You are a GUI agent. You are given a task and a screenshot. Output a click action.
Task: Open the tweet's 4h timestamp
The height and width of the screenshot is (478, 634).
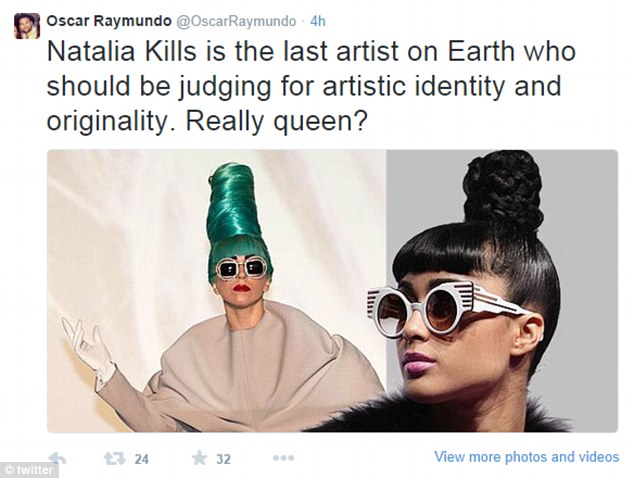[318, 21]
